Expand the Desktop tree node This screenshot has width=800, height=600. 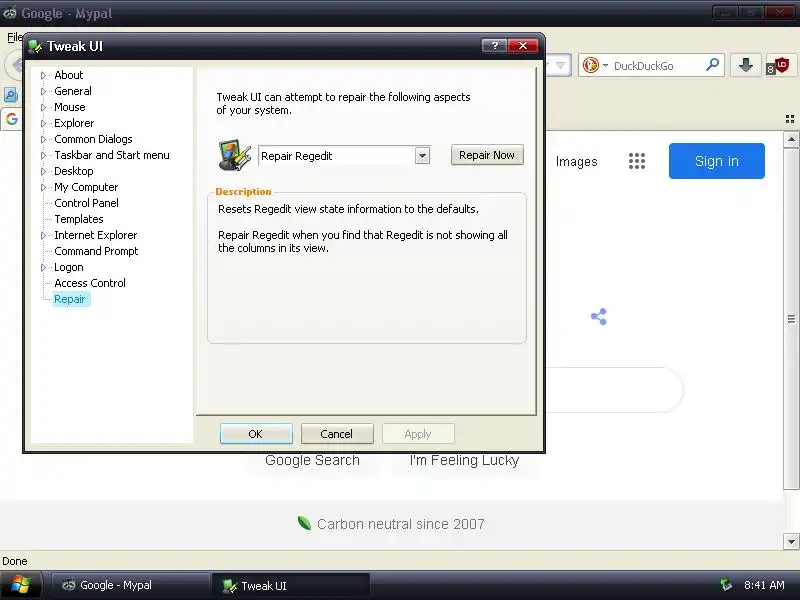click(x=43, y=171)
